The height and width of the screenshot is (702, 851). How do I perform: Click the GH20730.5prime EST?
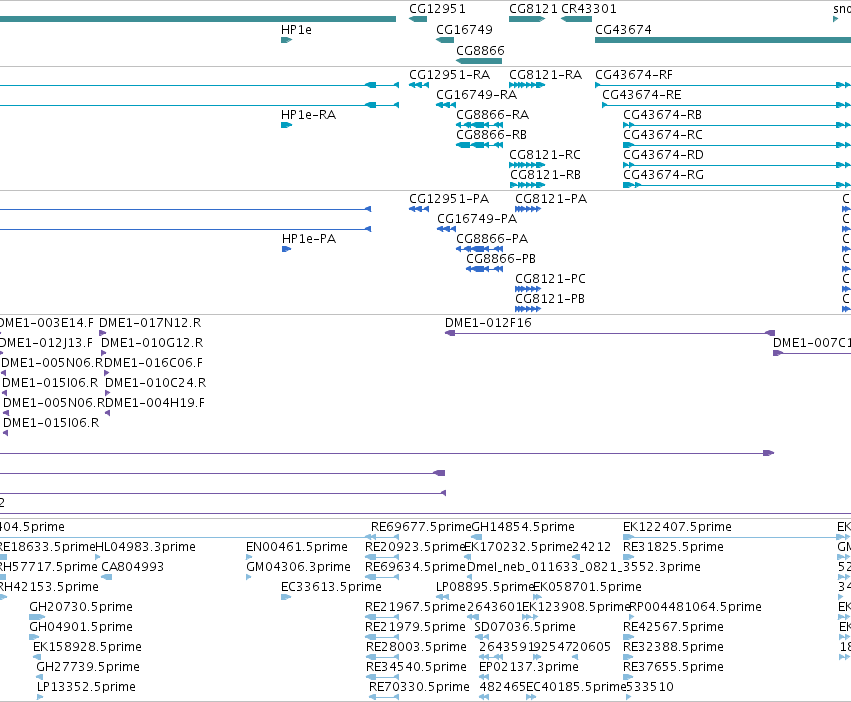pyautogui.click(x=37, y=617)
